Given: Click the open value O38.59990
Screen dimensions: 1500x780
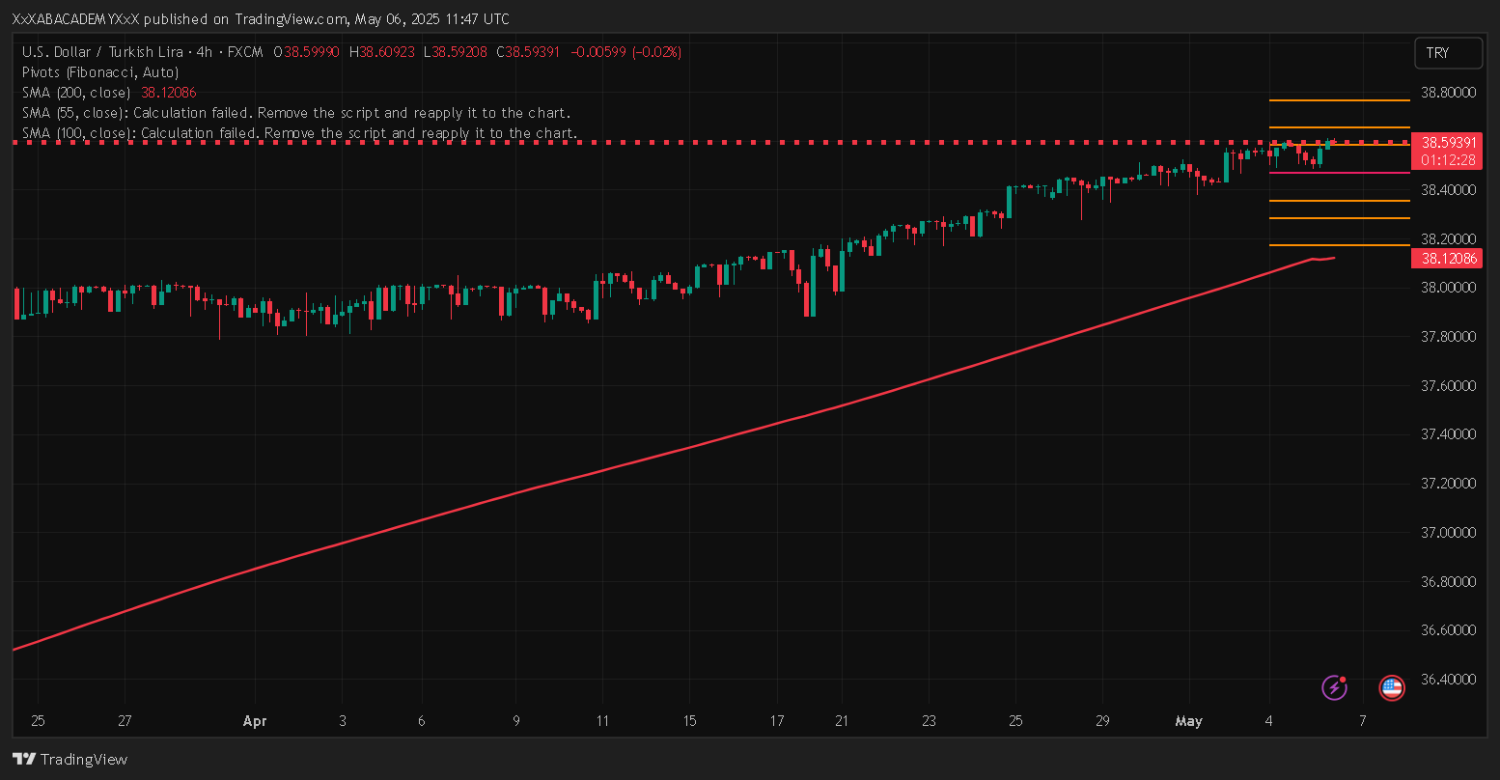Looking at the screenshot, I should coord(308,52).
